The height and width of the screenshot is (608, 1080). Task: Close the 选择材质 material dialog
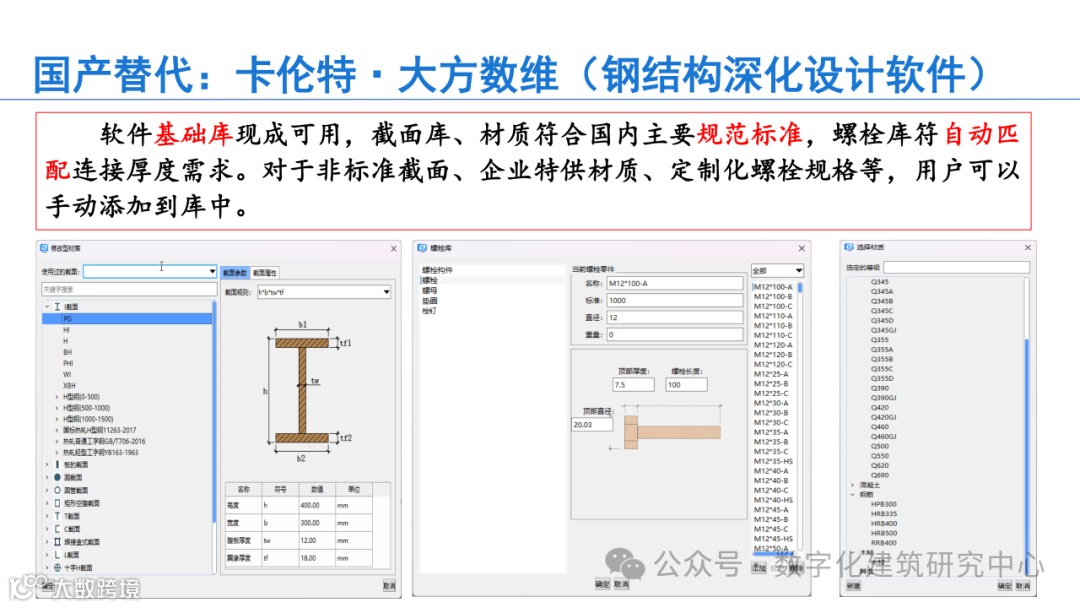pyautogui.click(x=1028, y=247)
